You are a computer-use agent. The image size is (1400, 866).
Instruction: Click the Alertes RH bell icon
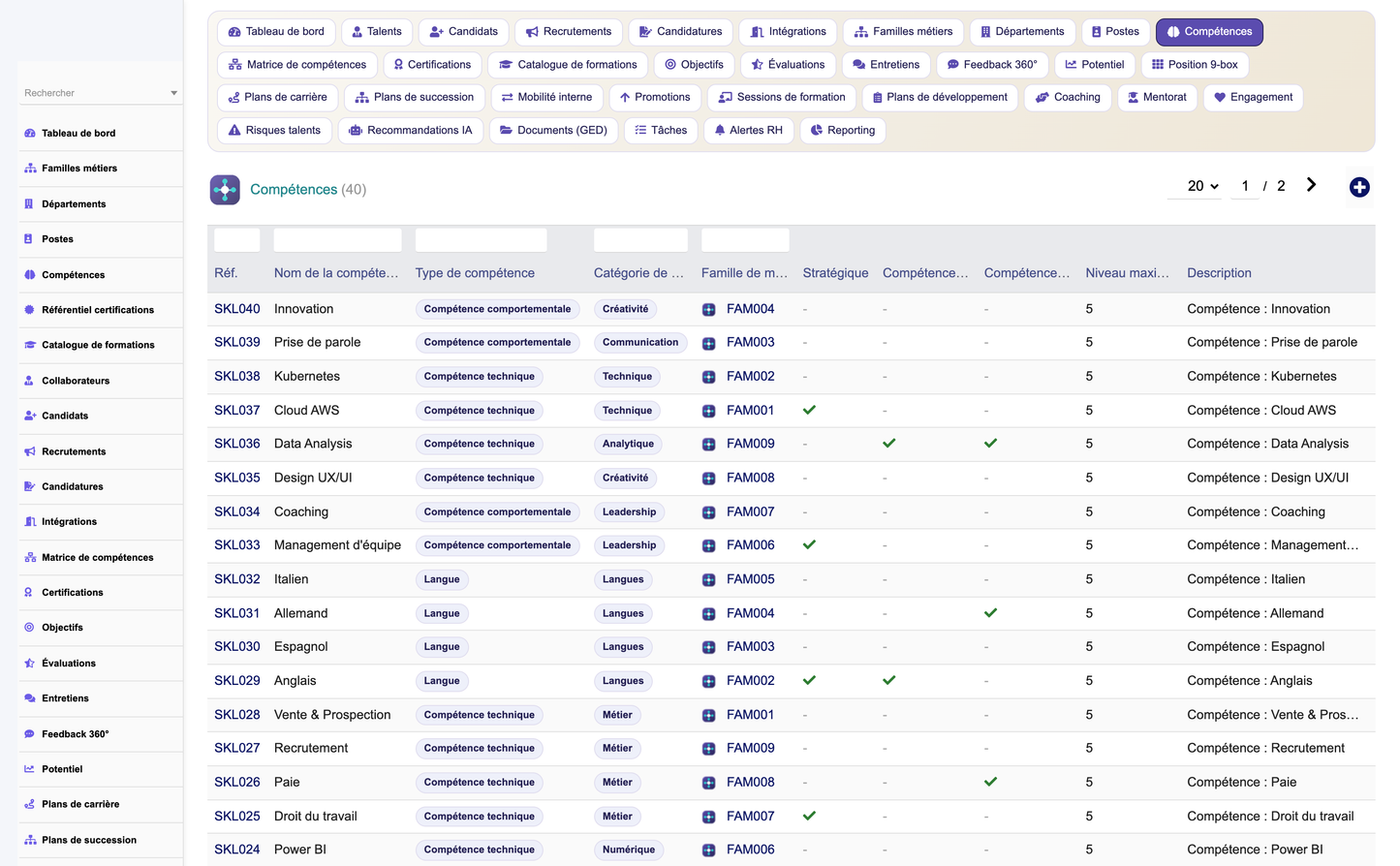pyautogui.click(x=720, y=130)
